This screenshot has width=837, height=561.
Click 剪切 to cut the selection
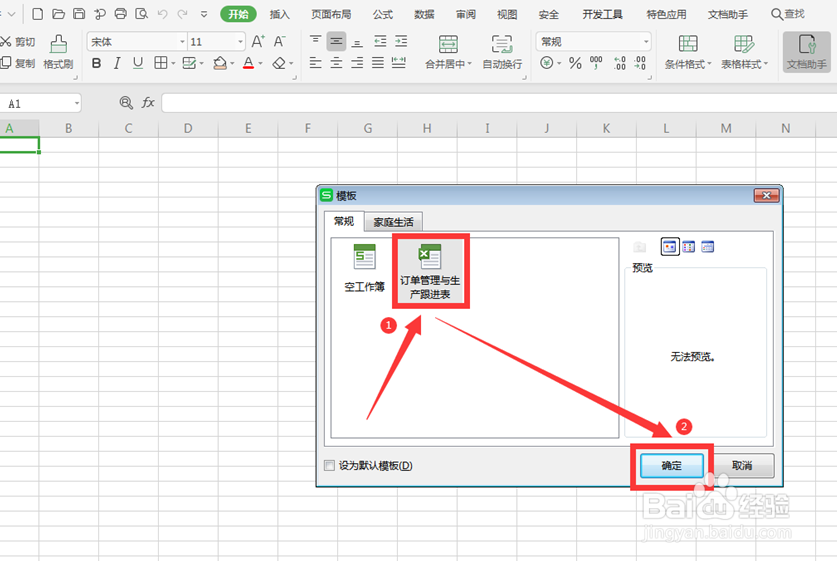click(18, 42)
